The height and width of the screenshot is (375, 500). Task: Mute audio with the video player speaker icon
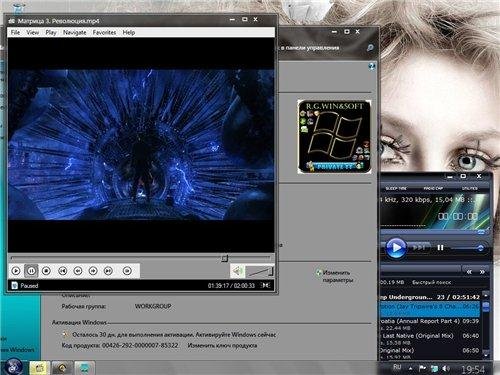coord(238,271)
